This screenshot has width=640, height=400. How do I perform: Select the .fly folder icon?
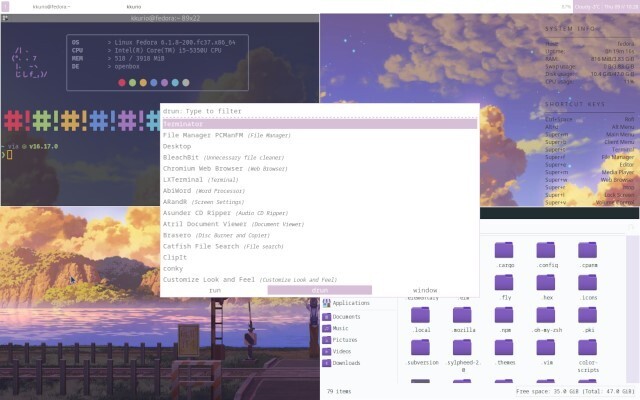point(504,282)
